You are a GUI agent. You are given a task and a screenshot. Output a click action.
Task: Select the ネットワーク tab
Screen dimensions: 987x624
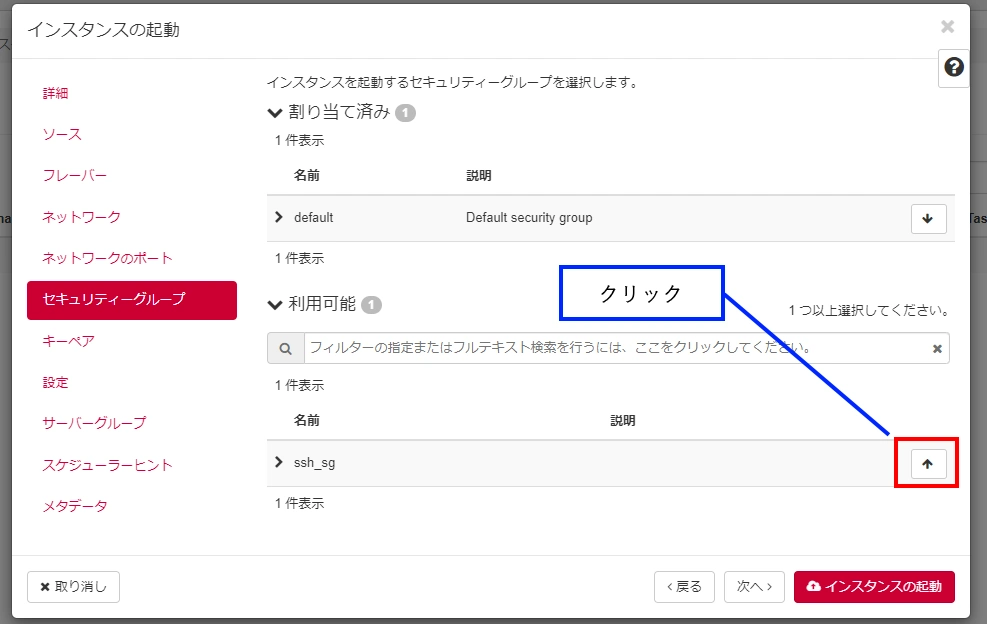point(81,217)
